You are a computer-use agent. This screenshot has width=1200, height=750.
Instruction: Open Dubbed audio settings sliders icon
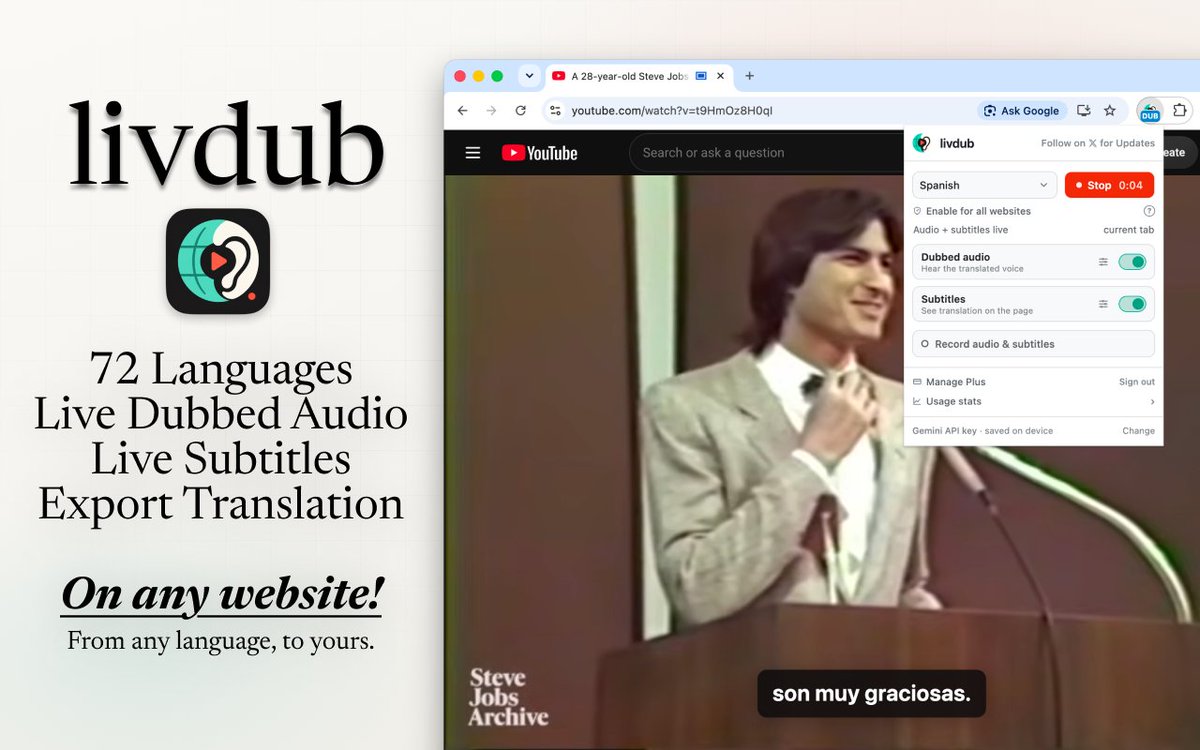click(1103, 262)
